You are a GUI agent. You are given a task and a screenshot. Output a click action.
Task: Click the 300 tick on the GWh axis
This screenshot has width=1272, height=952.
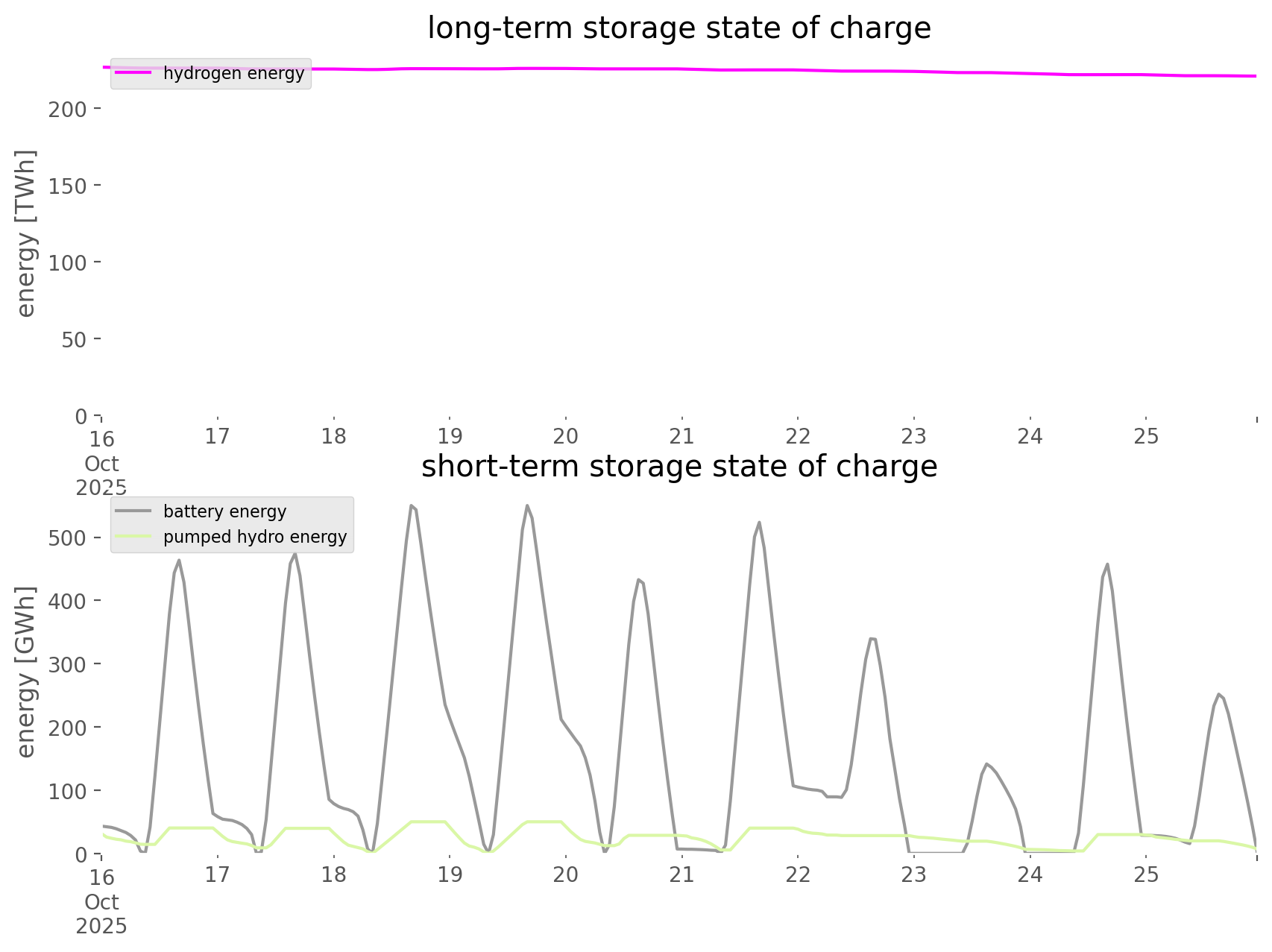click(67, 664)
